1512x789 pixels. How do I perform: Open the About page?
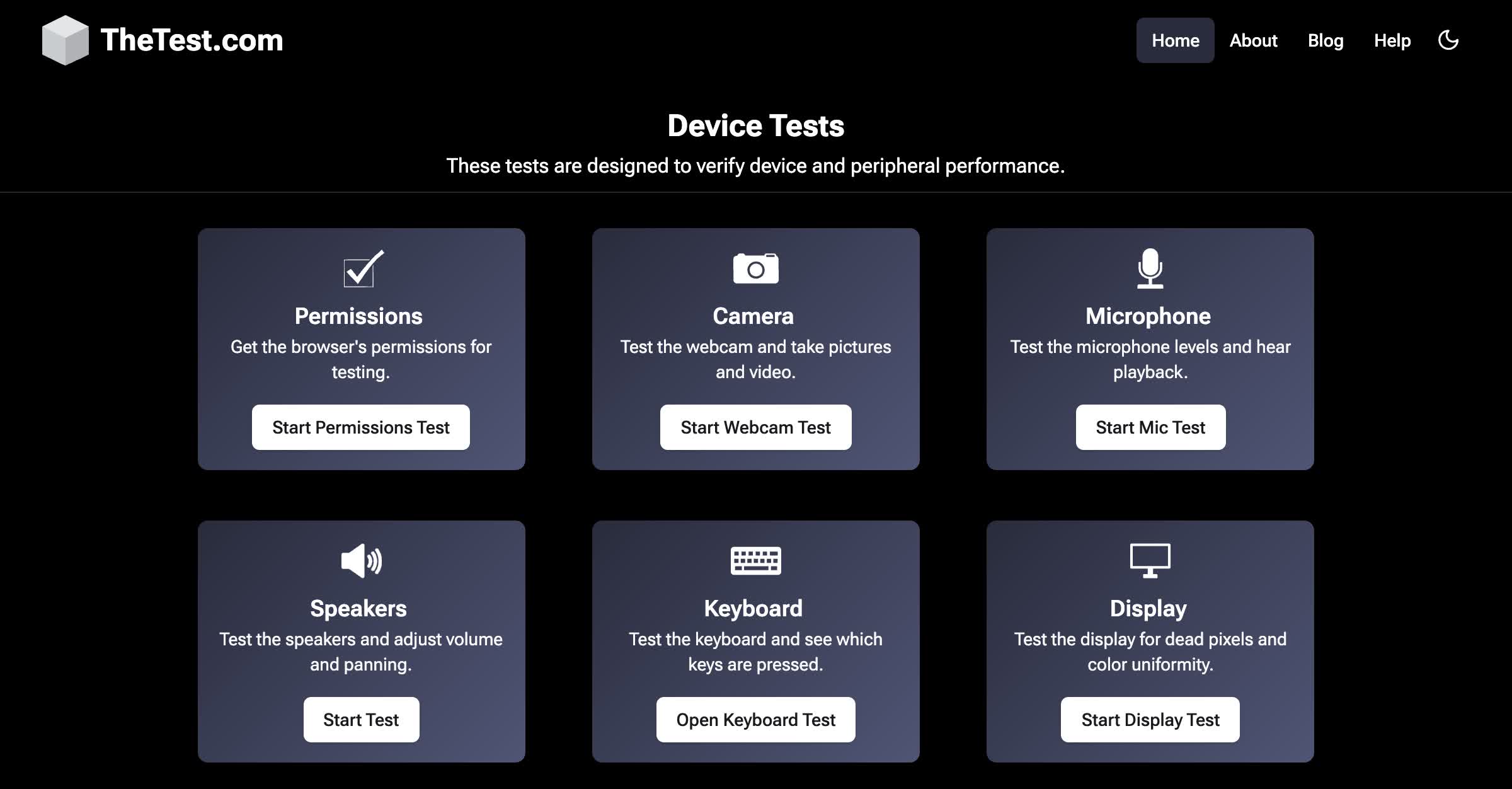[x=1253, y=40]
